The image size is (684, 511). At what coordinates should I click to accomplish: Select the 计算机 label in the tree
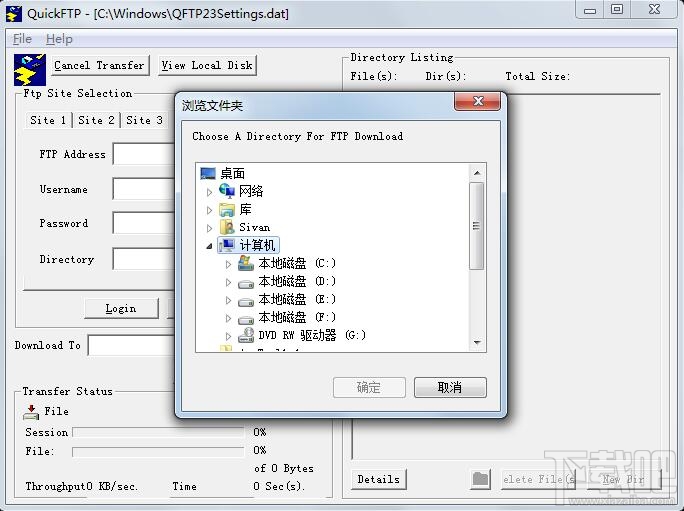(257, 245)
